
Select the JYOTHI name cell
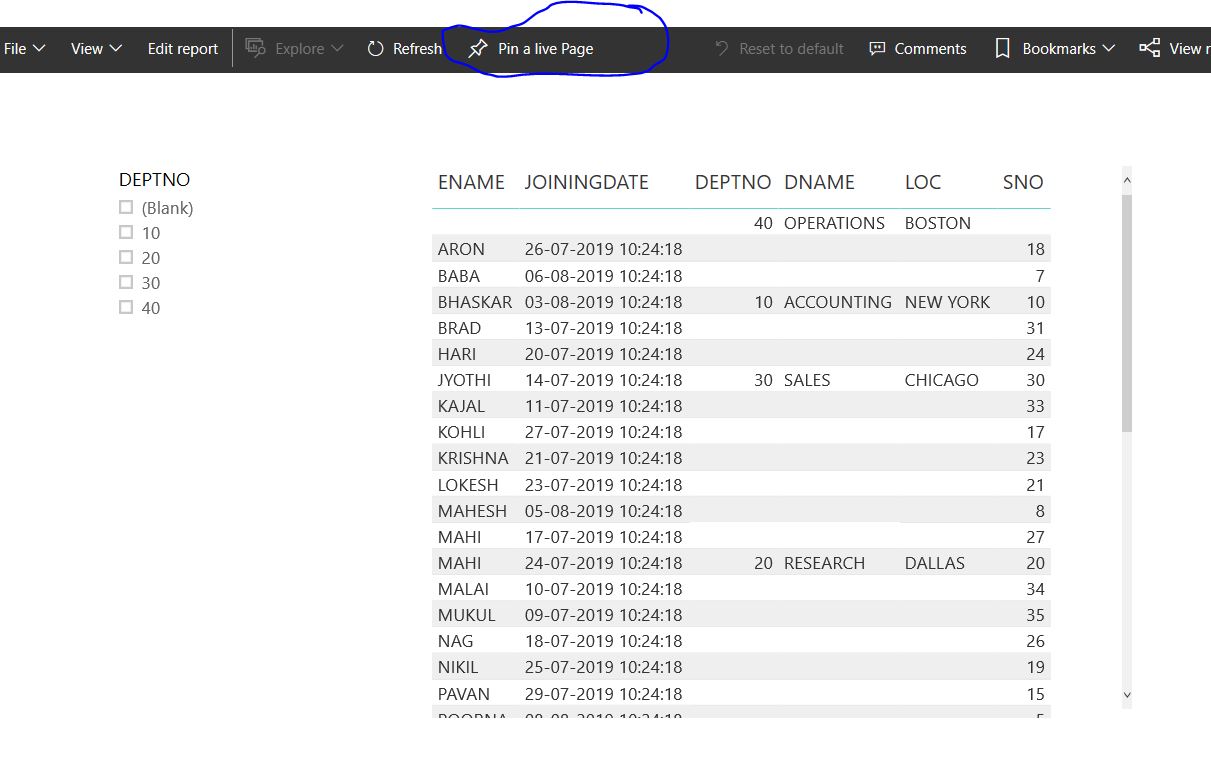(464, 380)
